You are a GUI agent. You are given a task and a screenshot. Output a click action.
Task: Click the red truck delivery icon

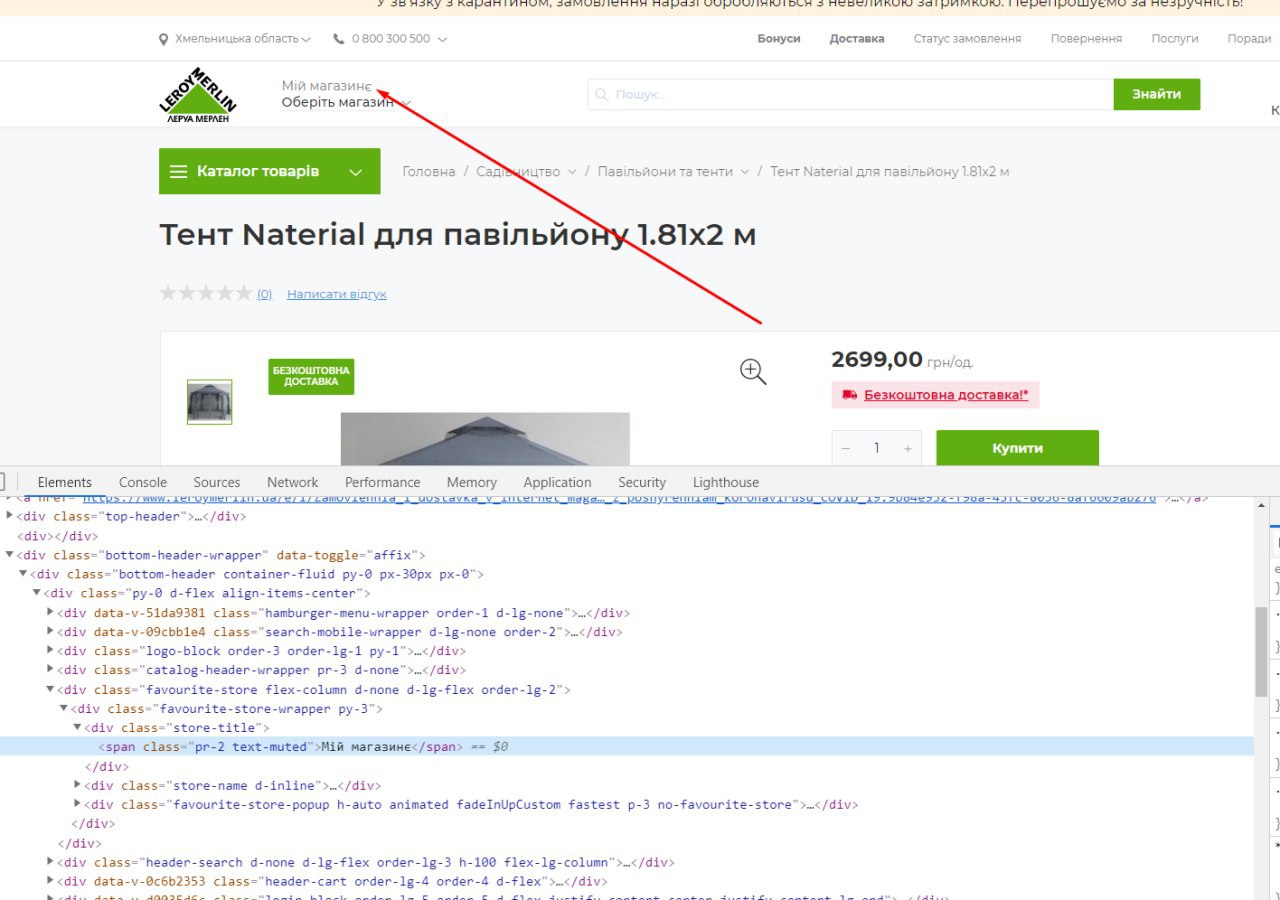pos(850,395)
